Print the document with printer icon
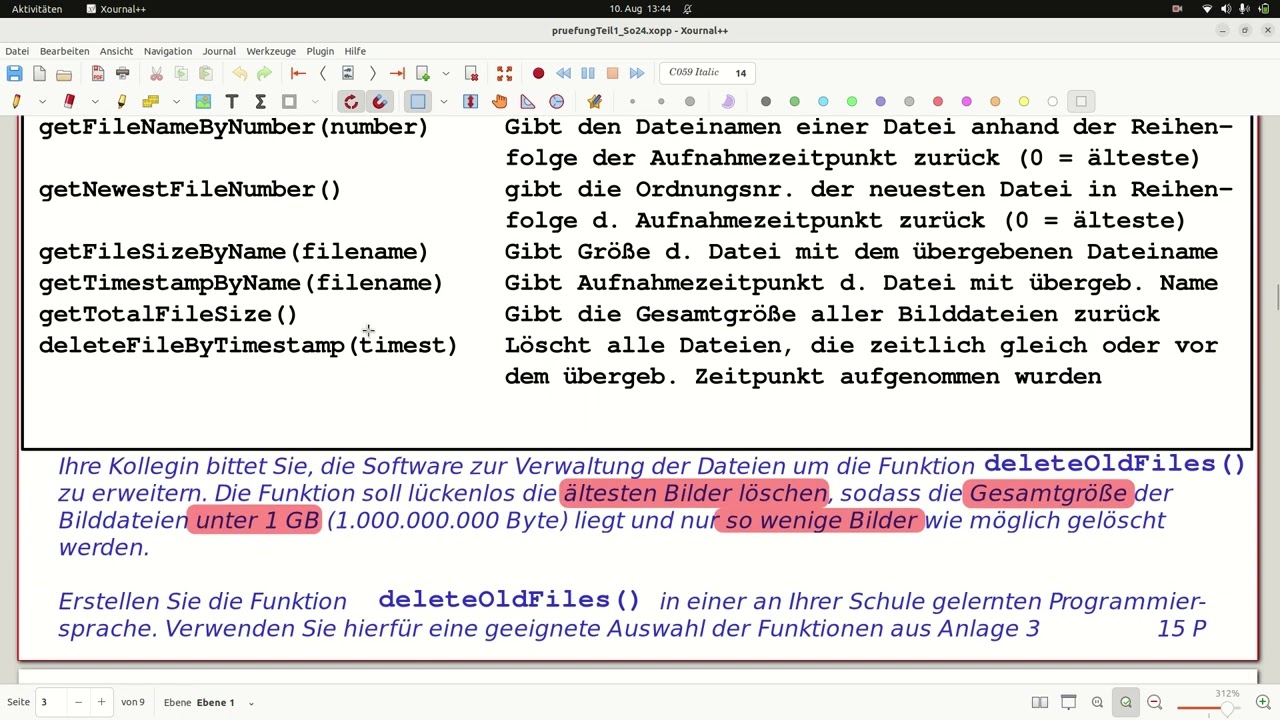The height and width of the screenshot is (720, 1280). click(x=122, y=73)
